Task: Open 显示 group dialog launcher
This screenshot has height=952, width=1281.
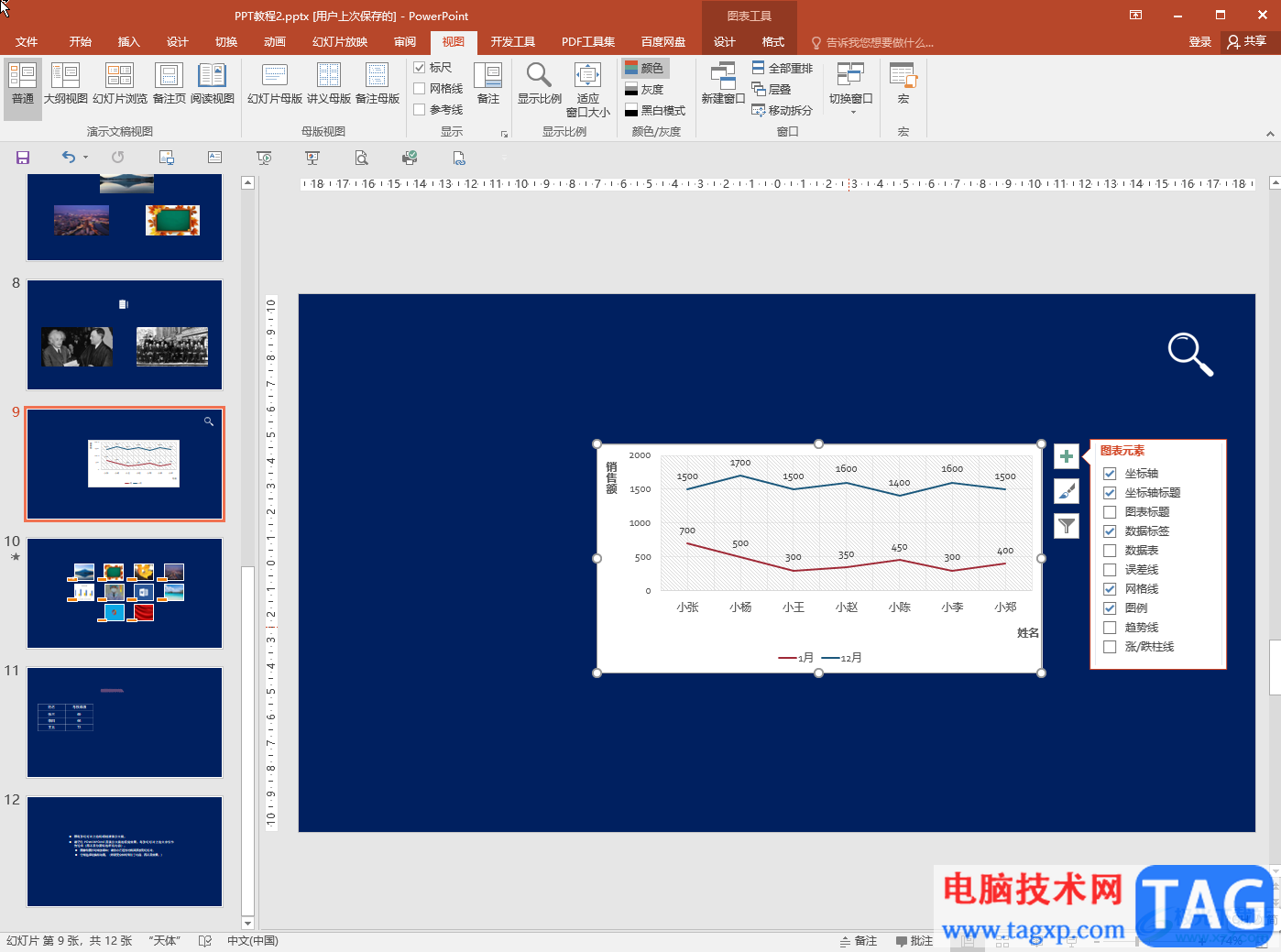Action: pos(504,134)
